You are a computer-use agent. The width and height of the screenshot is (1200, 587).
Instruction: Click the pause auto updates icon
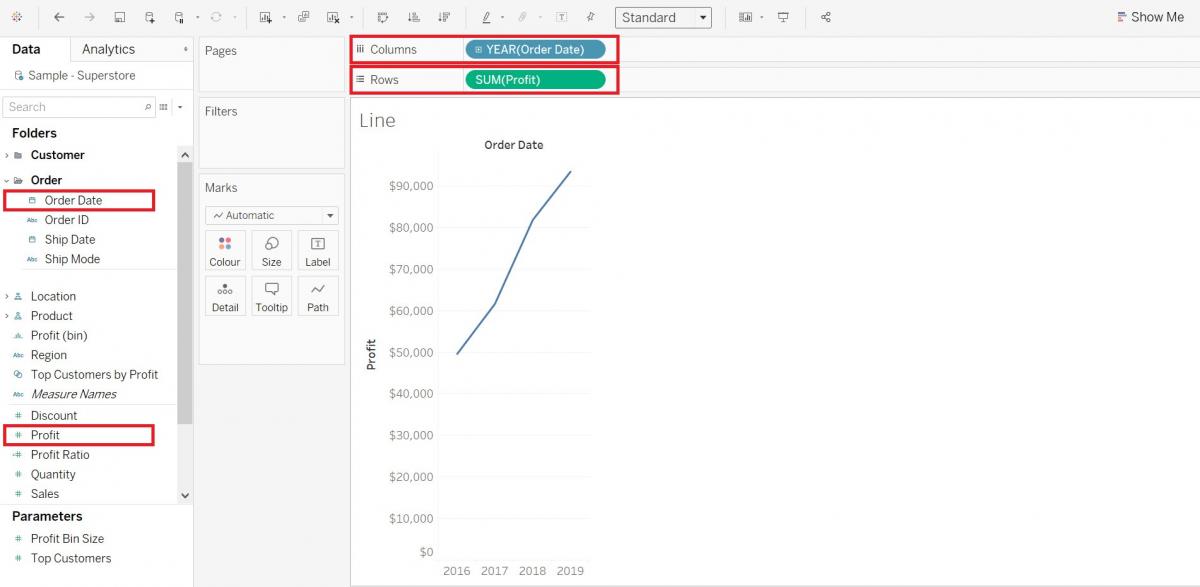[179, 17]
